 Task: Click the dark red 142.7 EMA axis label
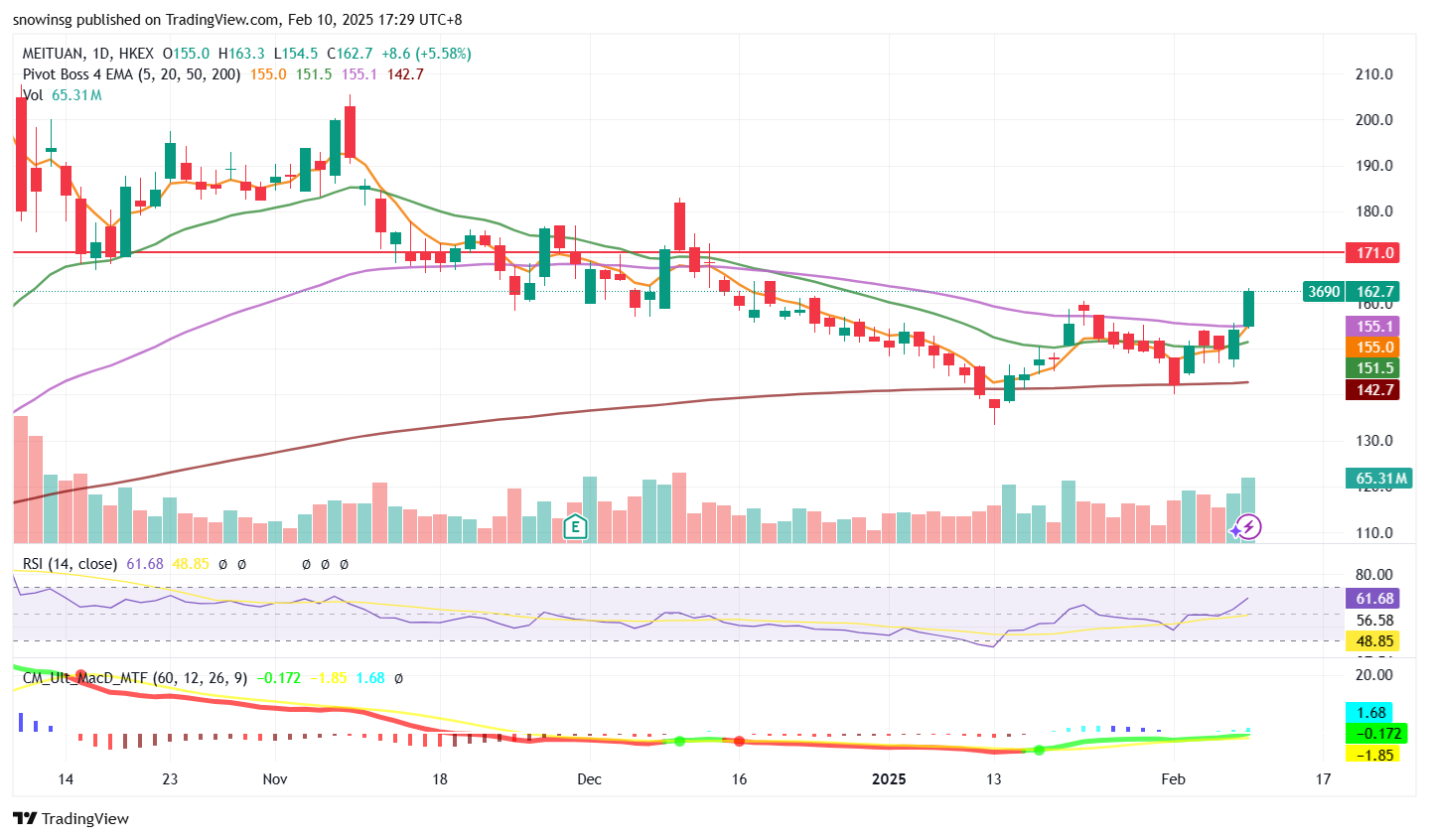1372,390
